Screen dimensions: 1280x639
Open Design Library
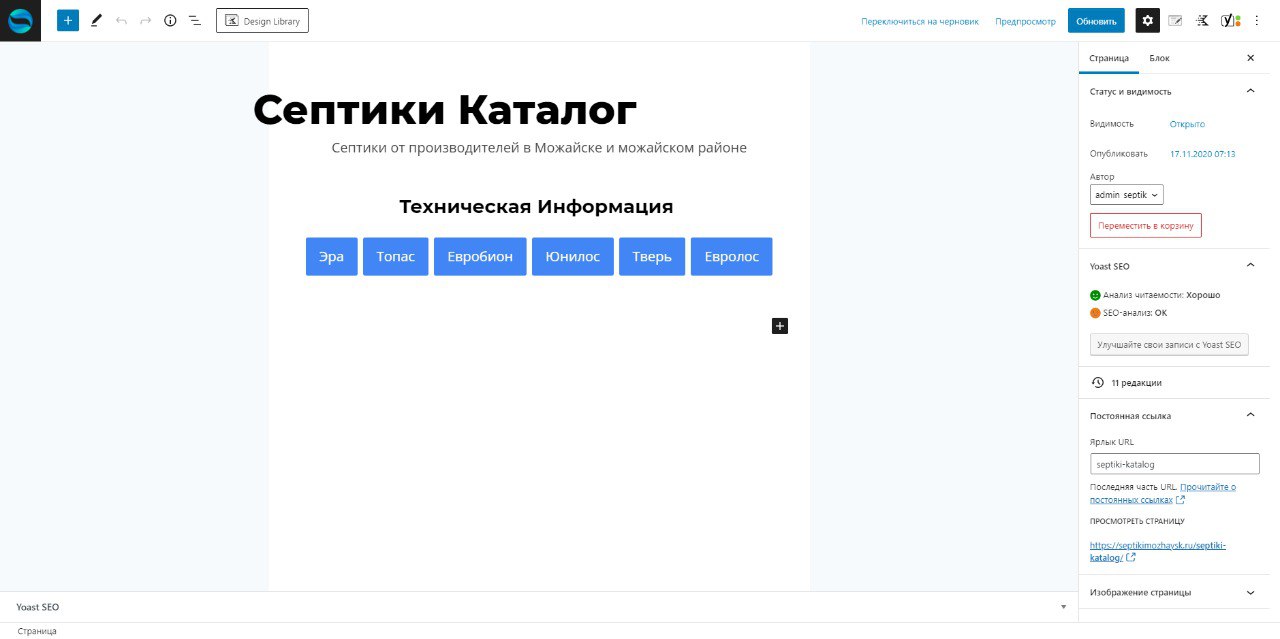coord(262,20)
